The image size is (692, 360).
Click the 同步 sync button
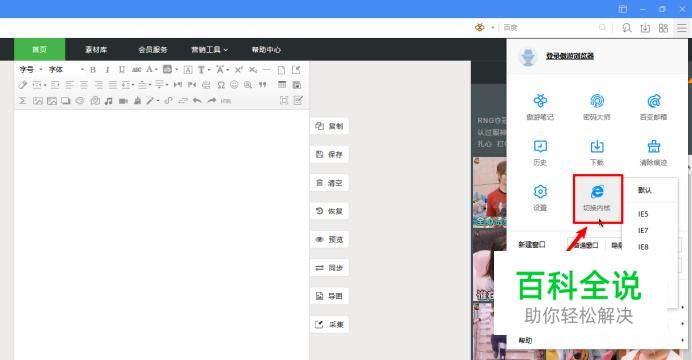[329, 268]
